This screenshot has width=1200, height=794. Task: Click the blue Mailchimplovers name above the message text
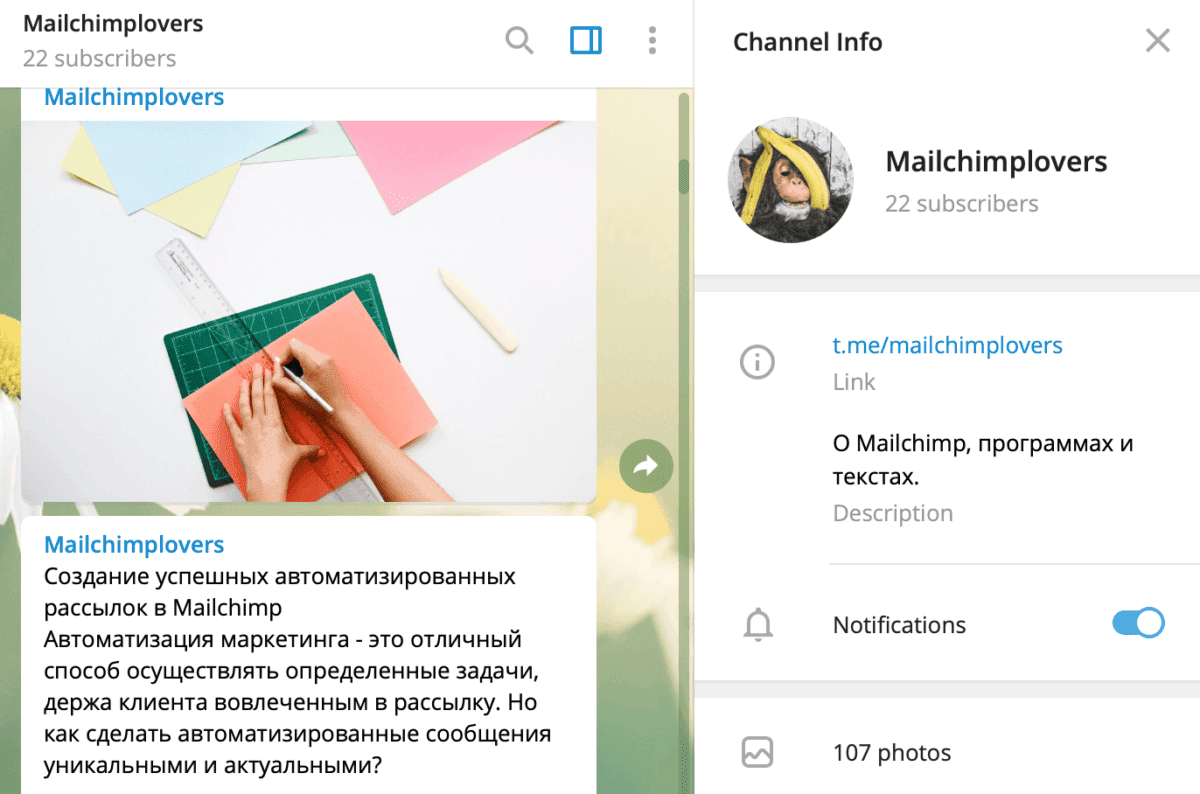coord(134,544)
